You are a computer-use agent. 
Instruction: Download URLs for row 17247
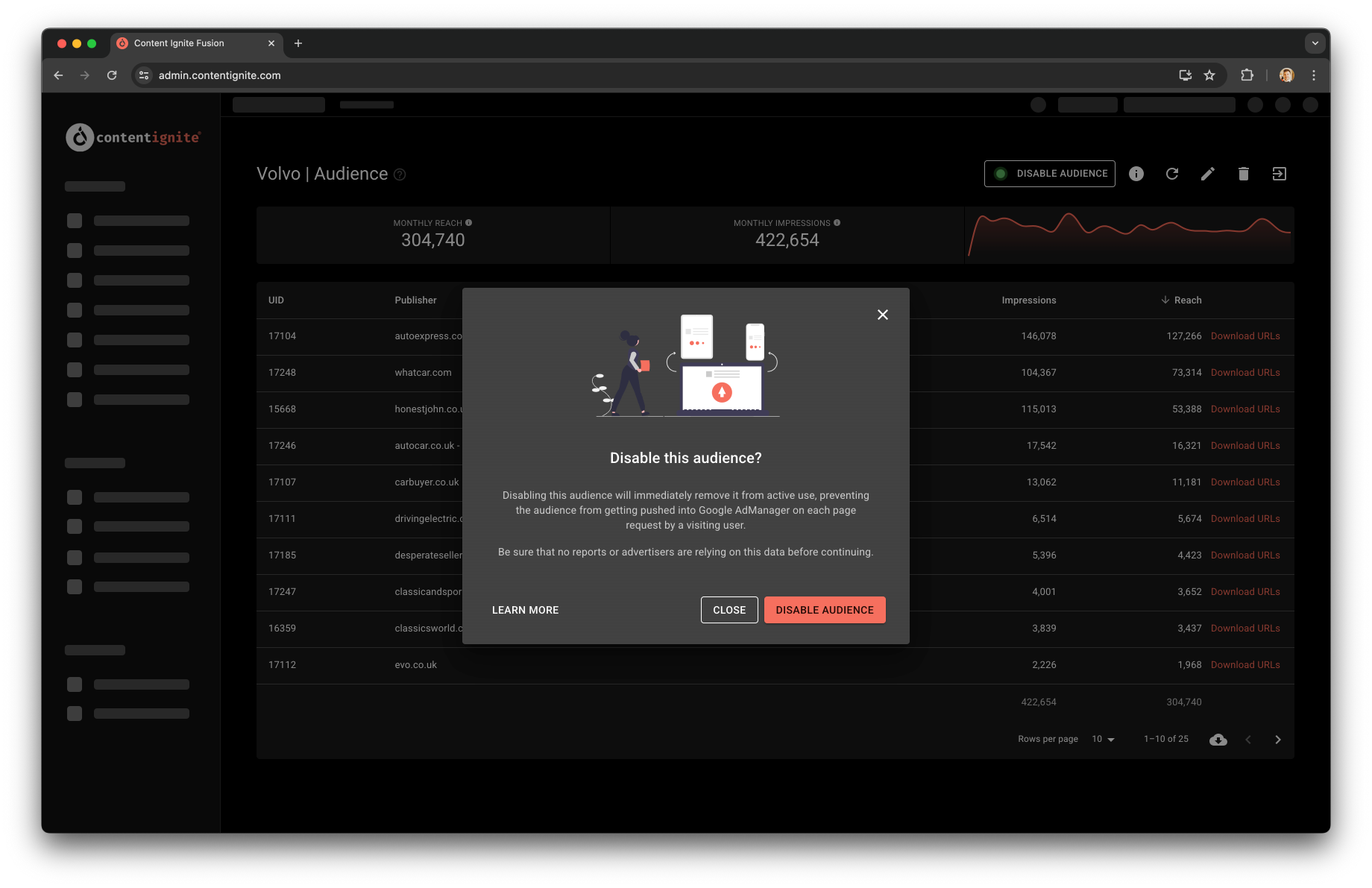tap(1245, 592)
